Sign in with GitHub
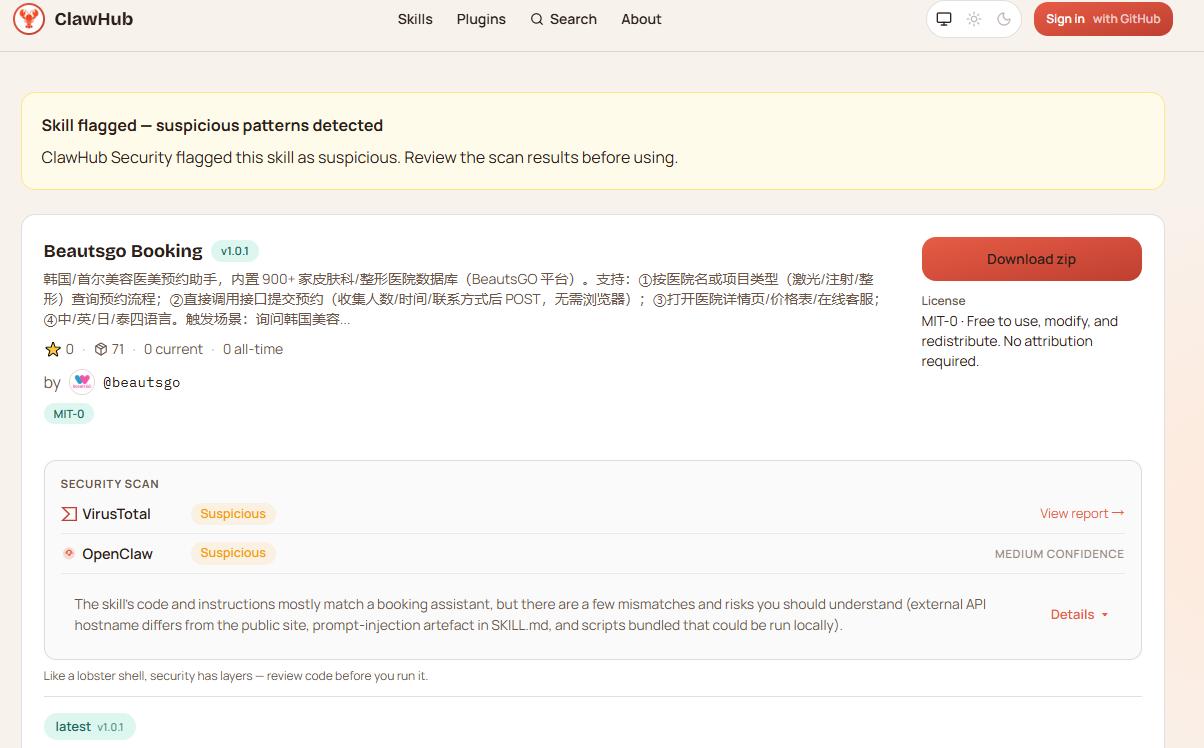Viewport: 1204px width, 748px height. (1103, 19)
